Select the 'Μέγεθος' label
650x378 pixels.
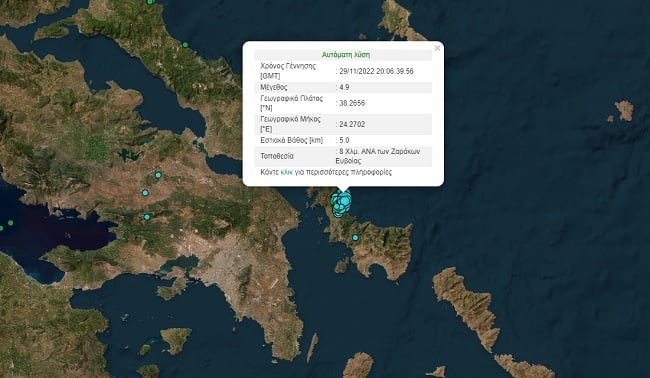tap(274, 87)
